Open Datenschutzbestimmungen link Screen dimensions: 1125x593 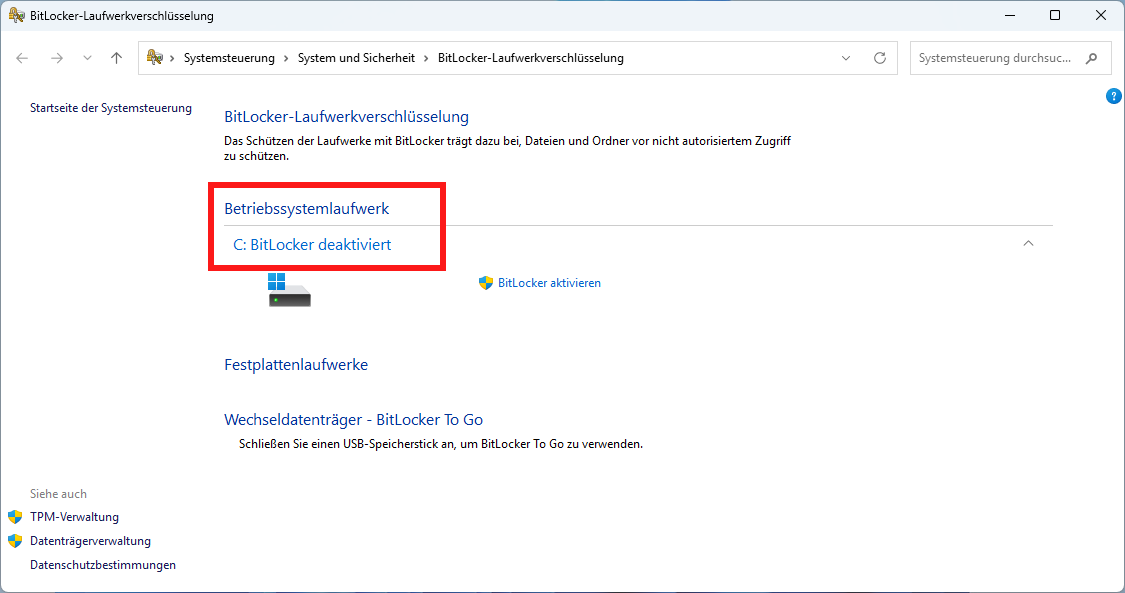[103, 564]
